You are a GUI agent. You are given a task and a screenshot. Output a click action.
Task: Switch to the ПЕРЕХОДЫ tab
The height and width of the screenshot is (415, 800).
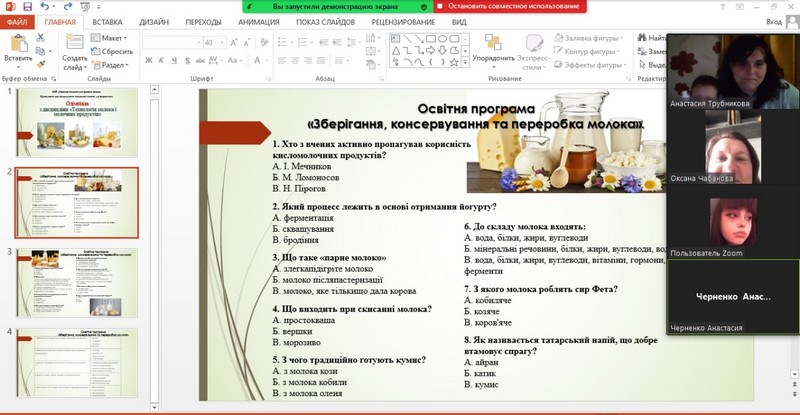coord(203,22)
